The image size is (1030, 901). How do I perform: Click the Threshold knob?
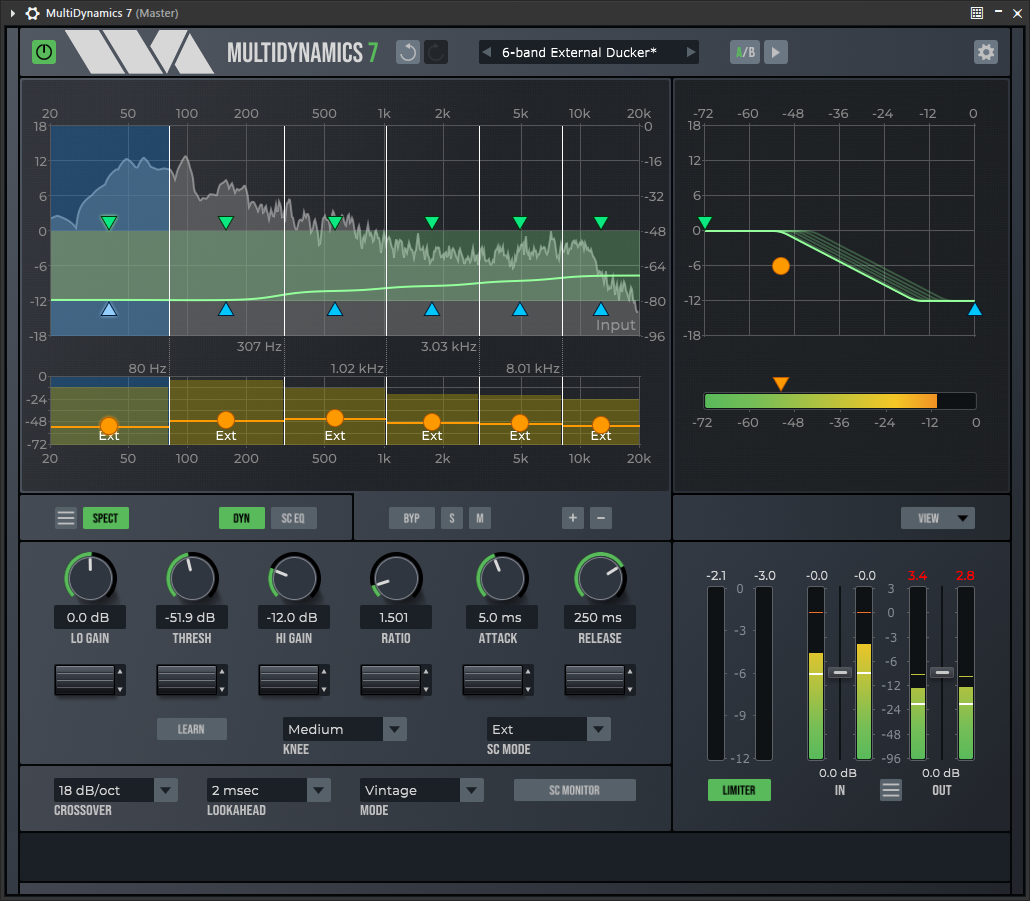click(x=192, y=578)
